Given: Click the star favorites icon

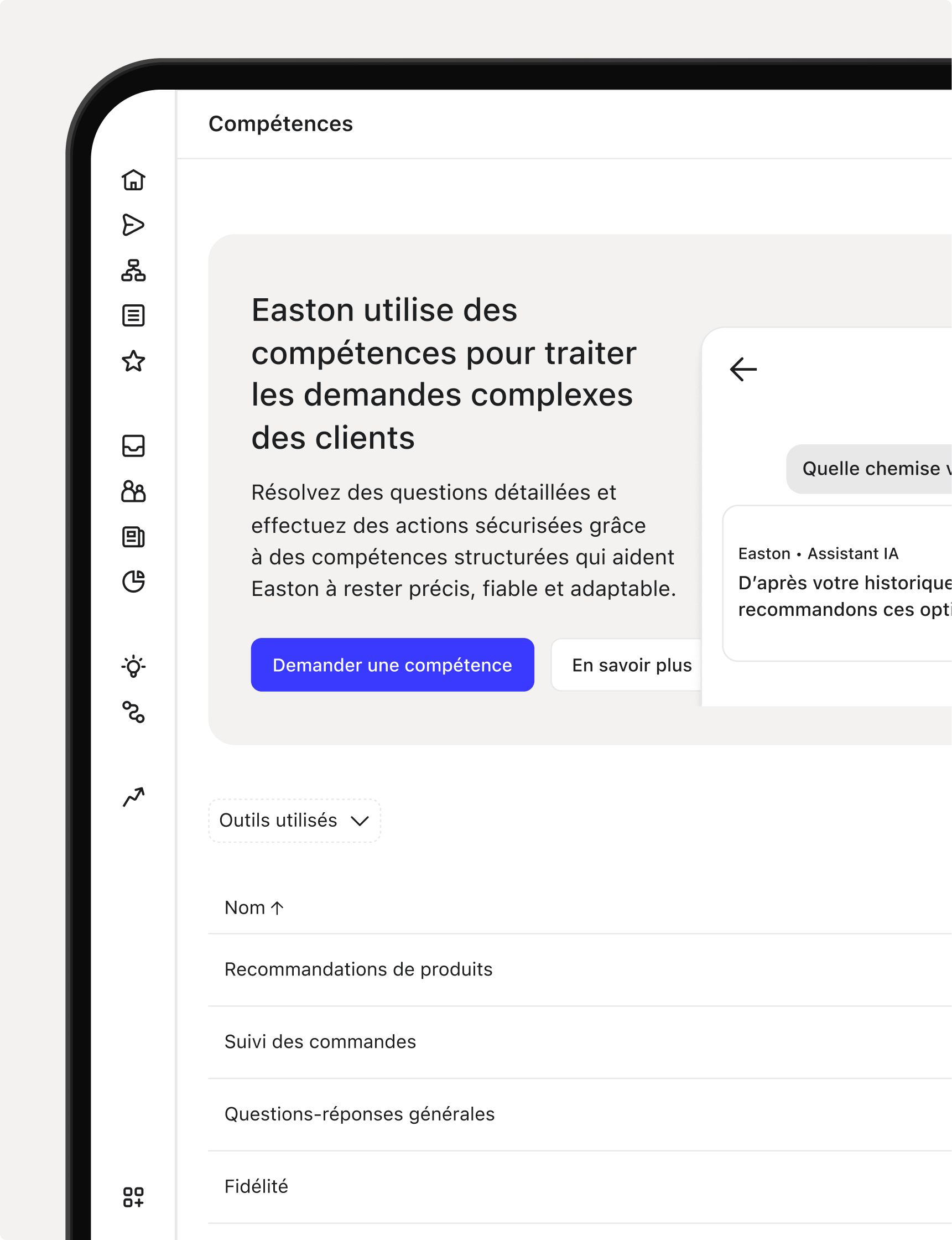Looking at the screenshot, I should 133,361.
